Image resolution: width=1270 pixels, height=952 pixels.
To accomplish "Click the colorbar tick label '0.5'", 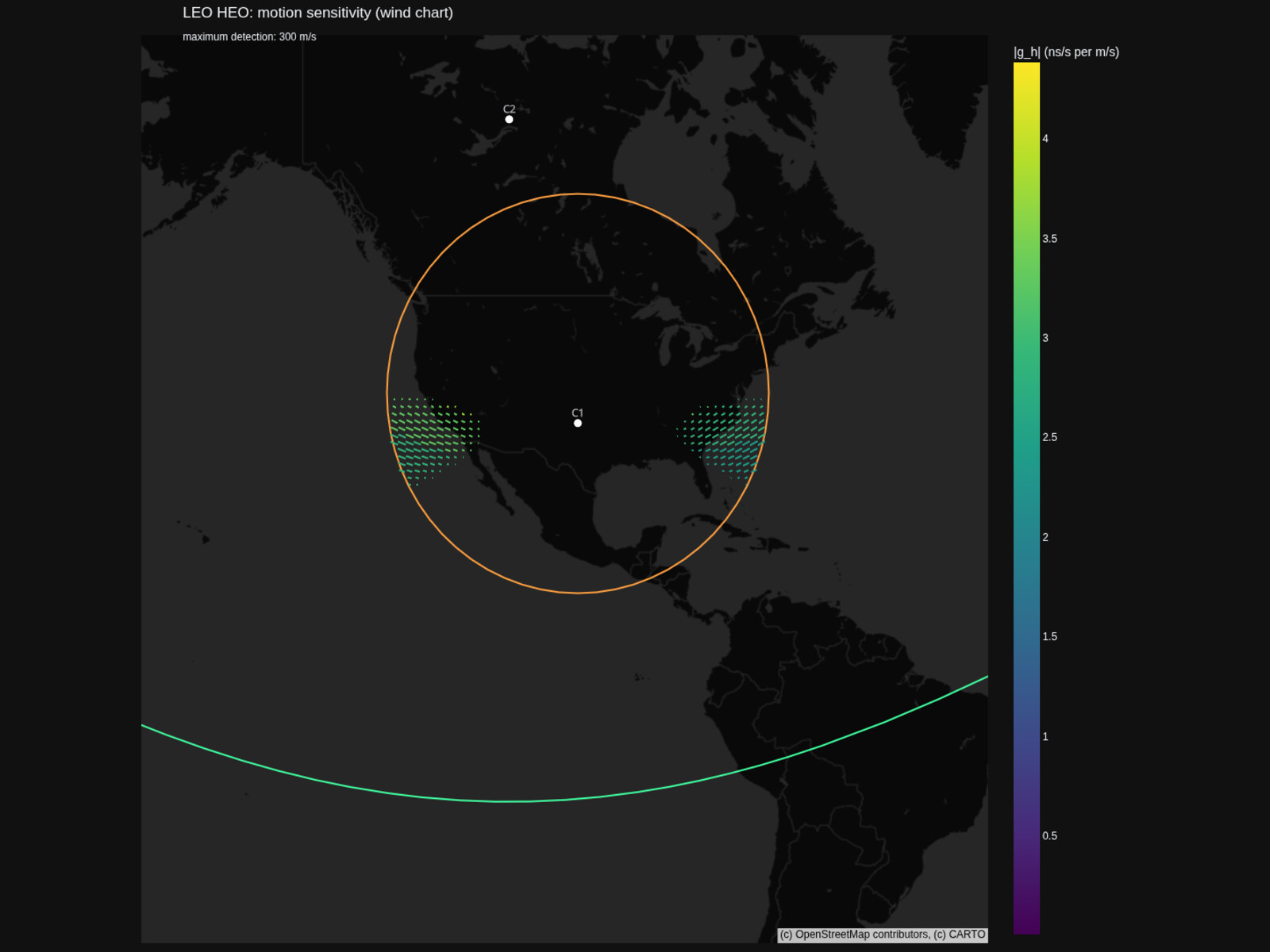I will click(1049, 835).
